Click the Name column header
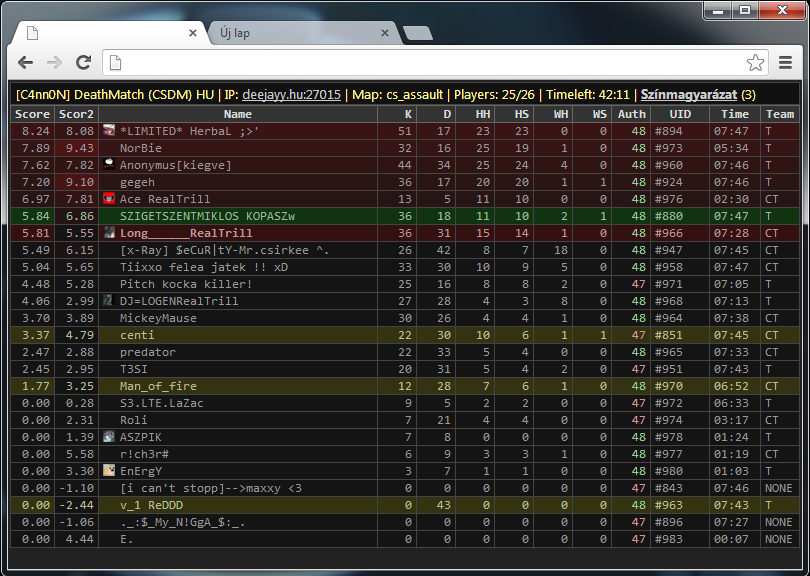 (238, 114)
